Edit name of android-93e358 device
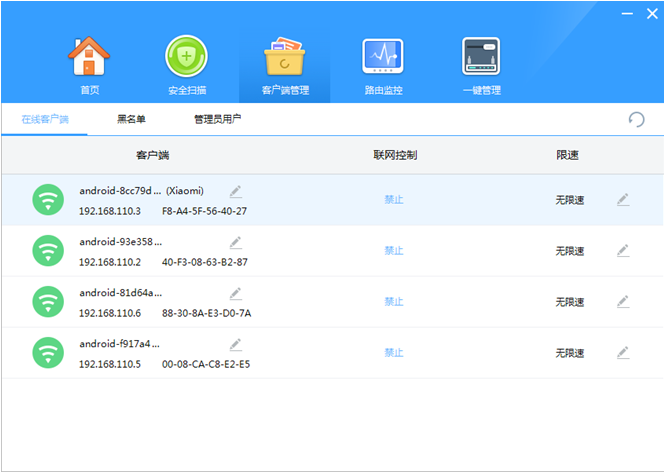 click(236, 242)
